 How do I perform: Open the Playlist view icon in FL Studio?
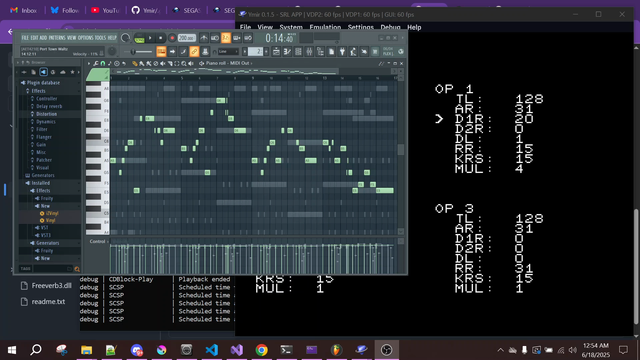(276, 51)
